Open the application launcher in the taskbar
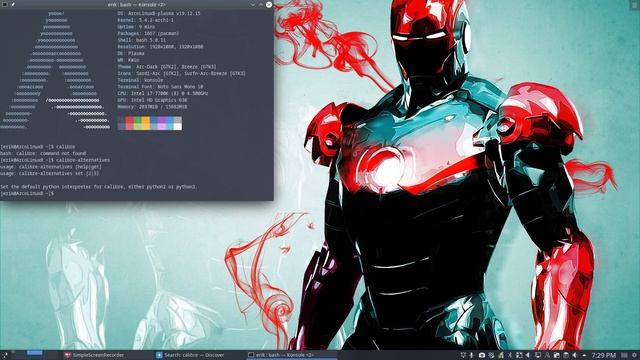Image resolution: width=640 pixels, height=360 pixels. point(4,355)
